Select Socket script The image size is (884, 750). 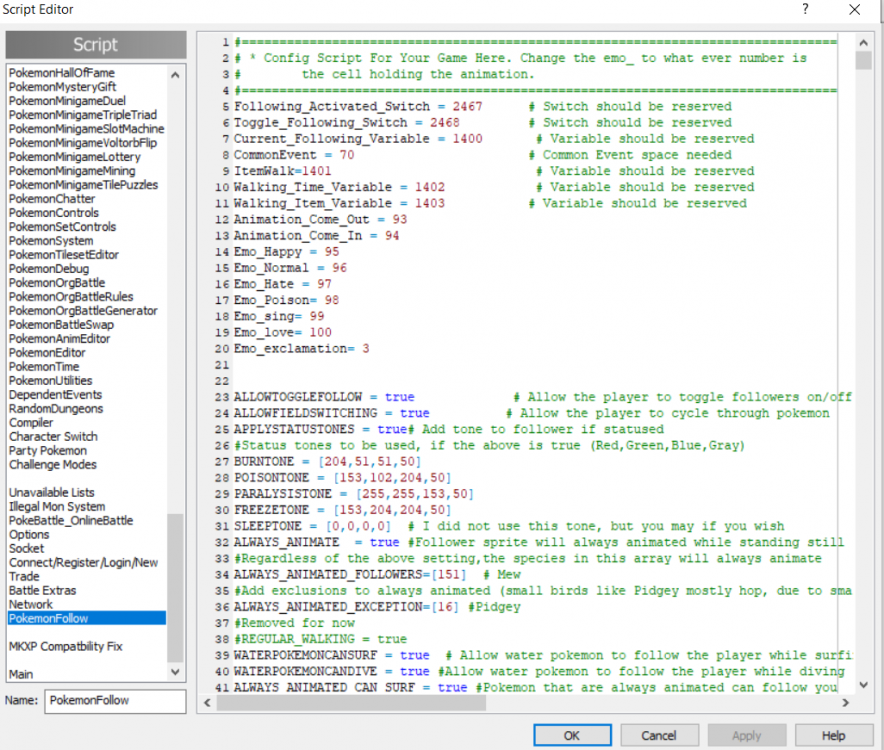[x=26, y=549]
